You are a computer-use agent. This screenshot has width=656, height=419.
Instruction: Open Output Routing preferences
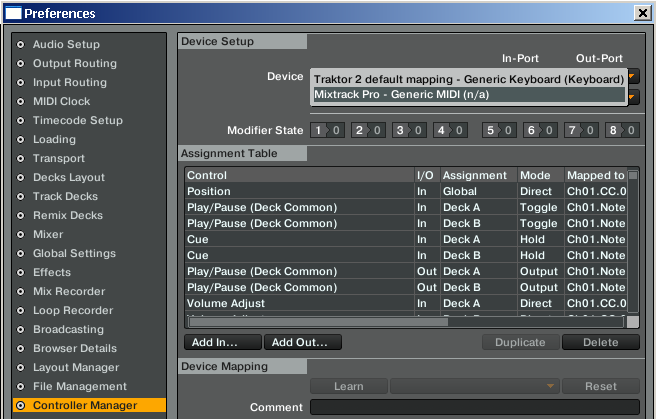[74, 64]
